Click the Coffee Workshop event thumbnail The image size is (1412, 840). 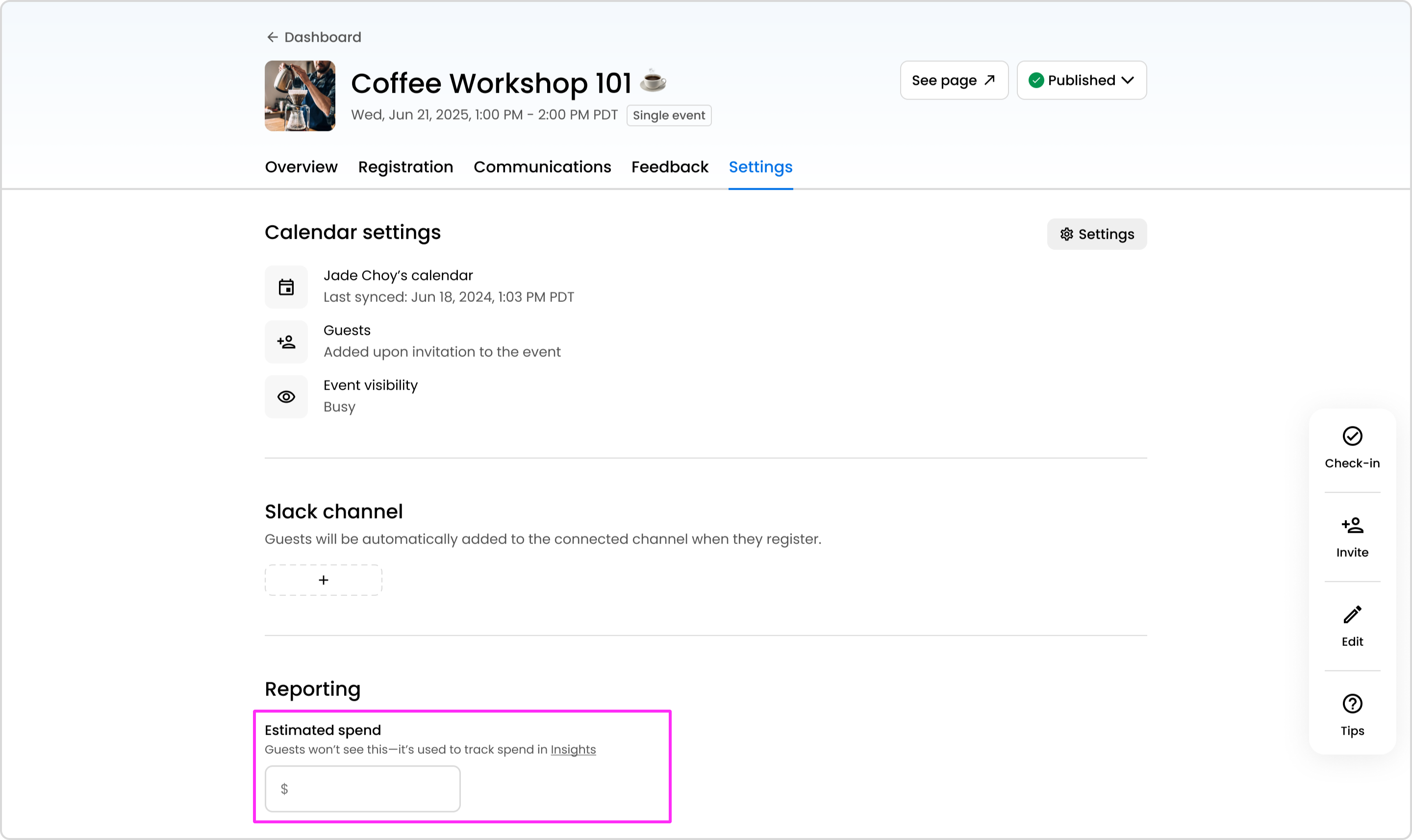tap(300, 96)
